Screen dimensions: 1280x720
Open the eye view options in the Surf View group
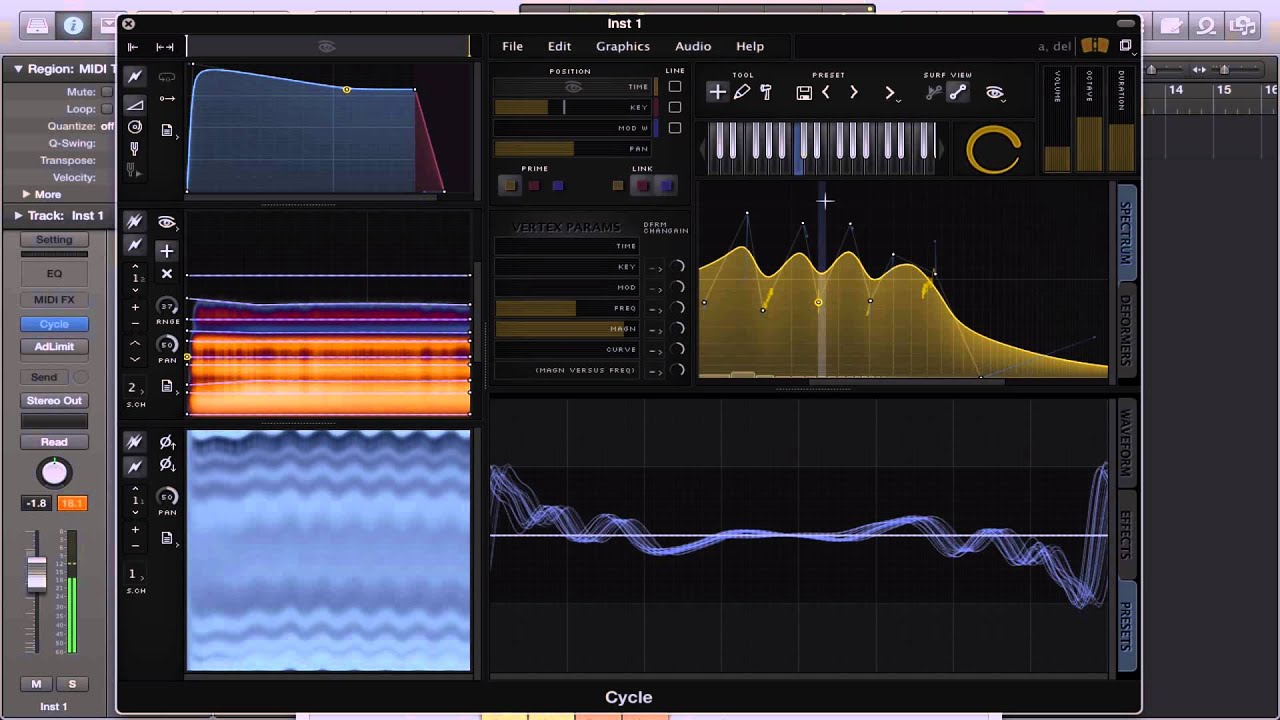(x=994, y=92)
